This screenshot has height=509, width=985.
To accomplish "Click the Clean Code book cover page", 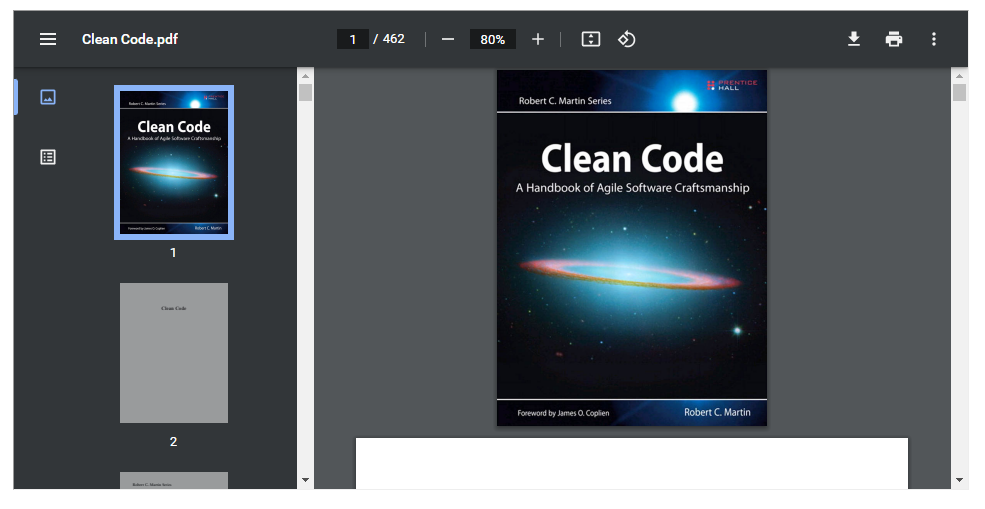I will click(x=632, y=248).
